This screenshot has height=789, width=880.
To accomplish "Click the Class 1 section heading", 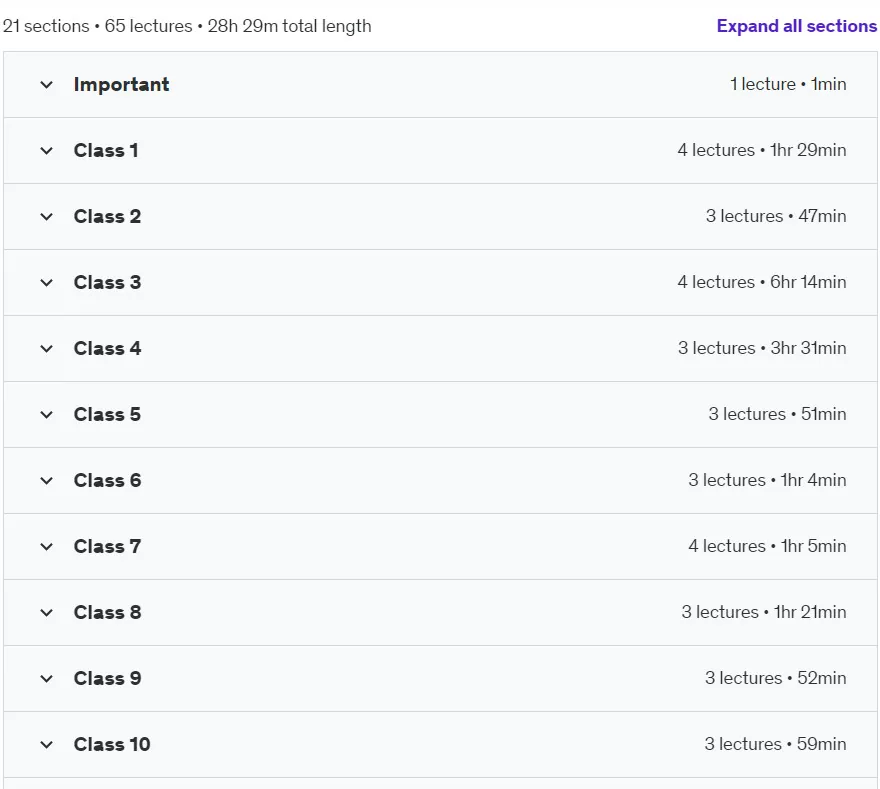I will pyautogui.click(x=106, y=150).
